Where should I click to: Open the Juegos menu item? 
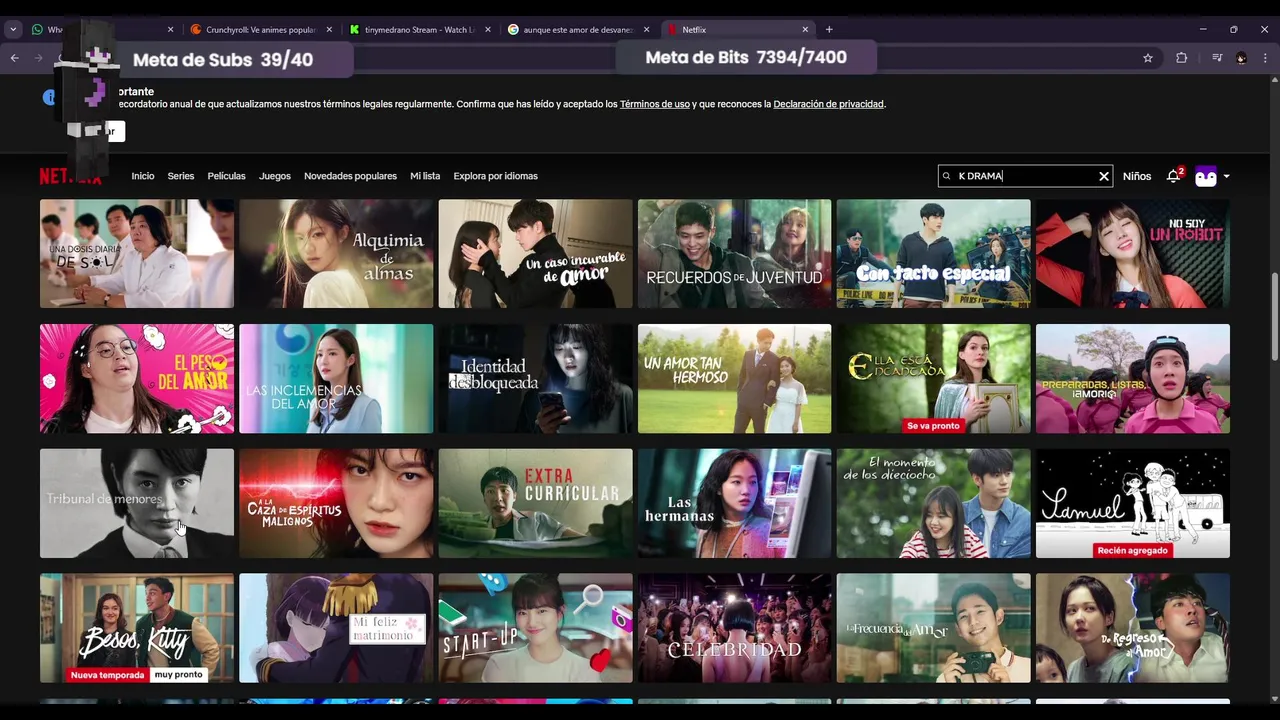275,176
